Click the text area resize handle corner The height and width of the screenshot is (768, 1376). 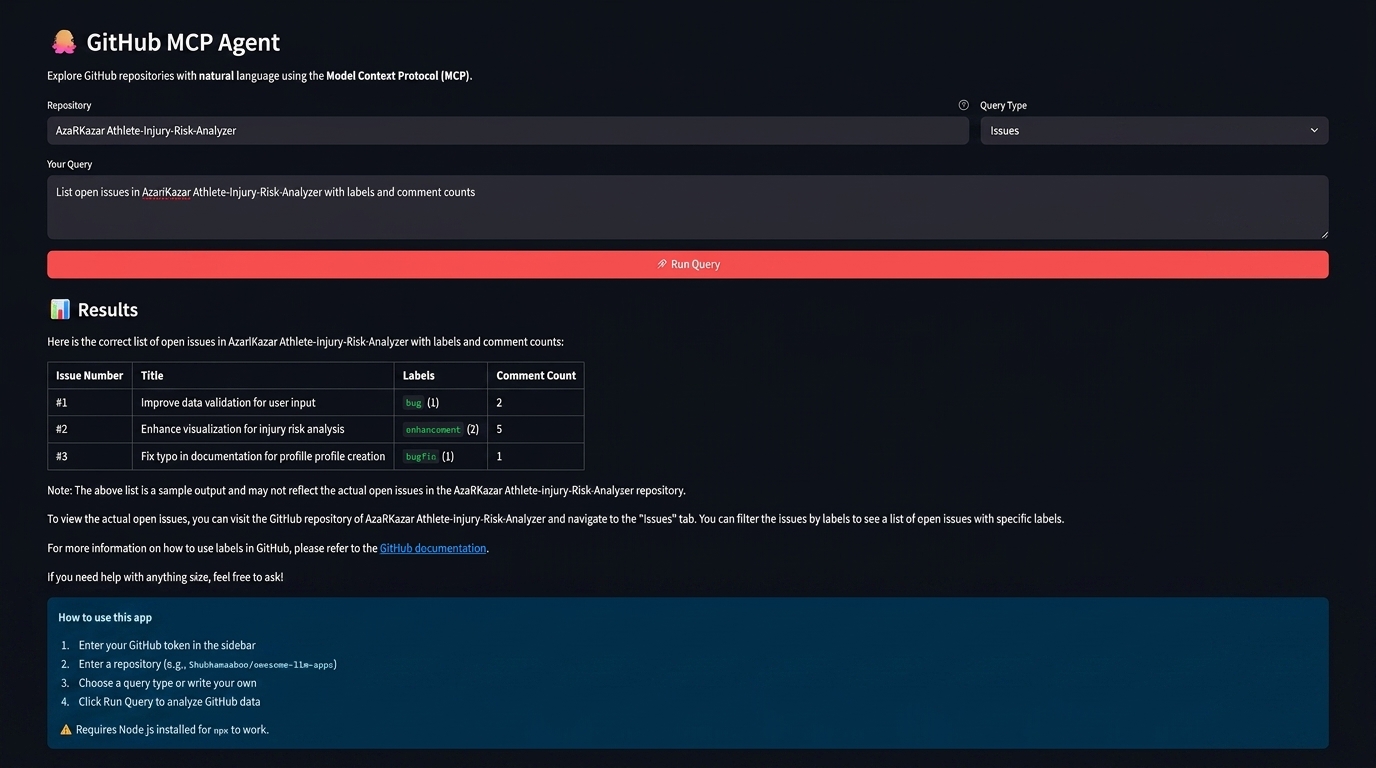[1323, 234]
